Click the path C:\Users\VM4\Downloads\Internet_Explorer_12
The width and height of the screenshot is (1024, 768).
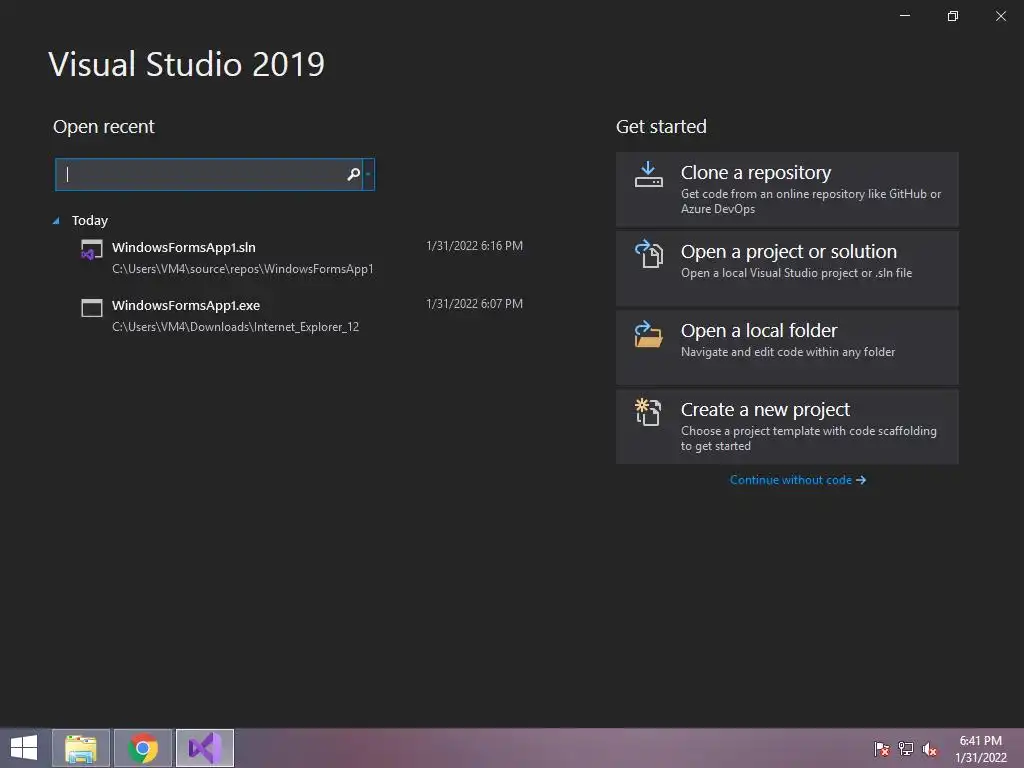coord(235,327)
